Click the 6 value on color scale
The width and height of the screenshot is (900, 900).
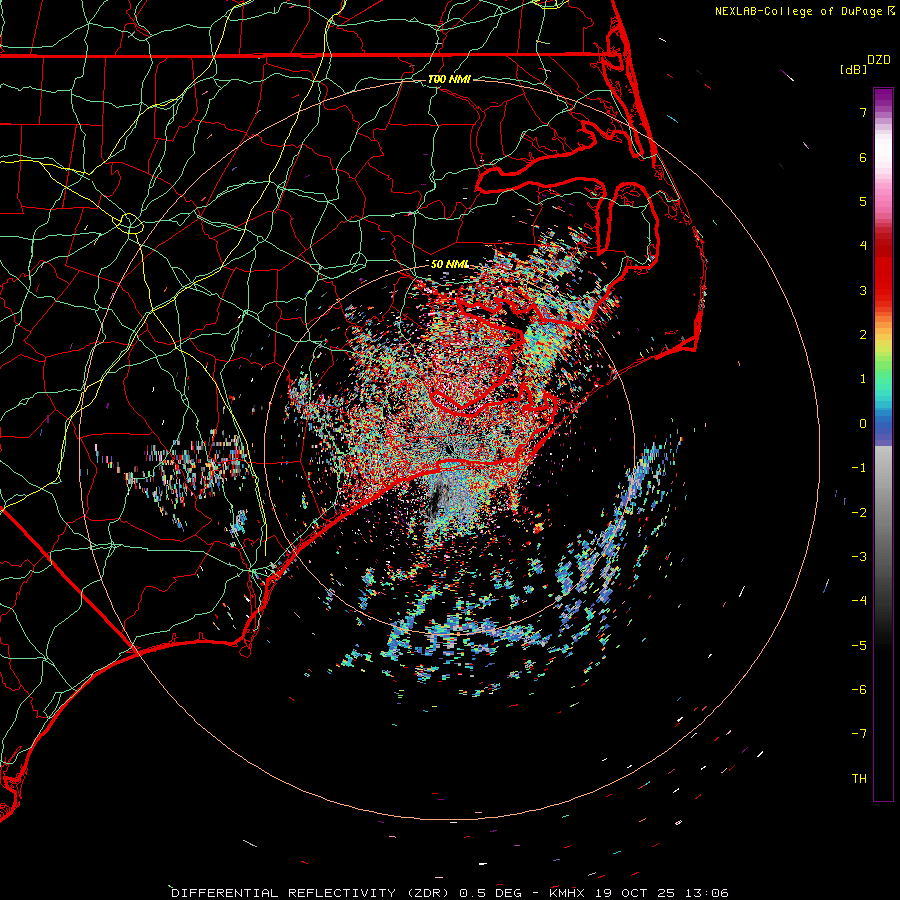[x=863, y=157]
